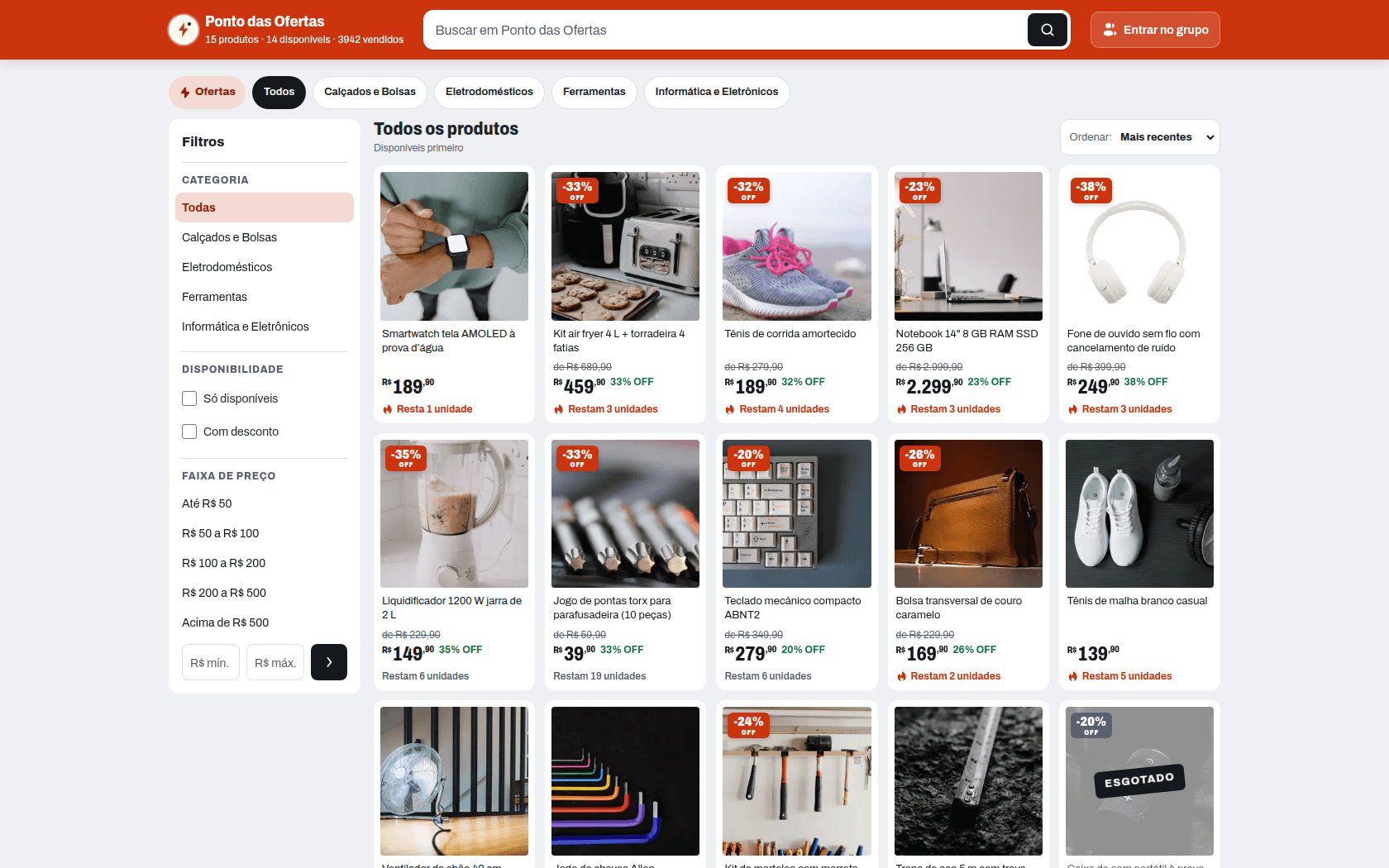Choose price range Acima de R$ 500

(265, 622)
